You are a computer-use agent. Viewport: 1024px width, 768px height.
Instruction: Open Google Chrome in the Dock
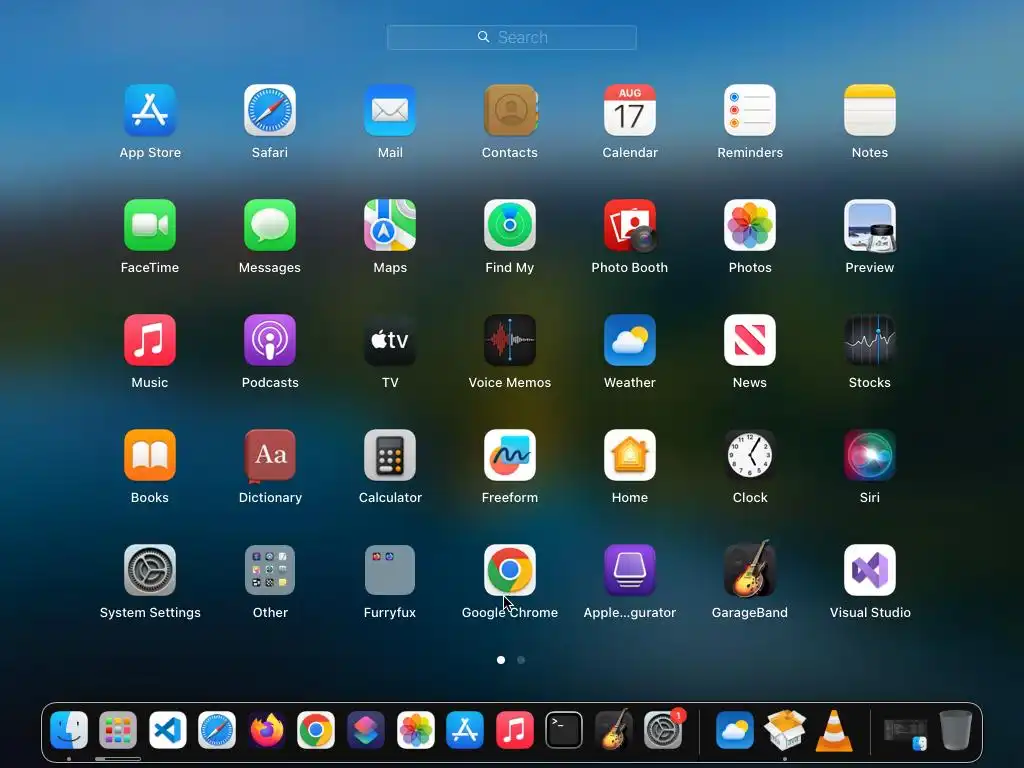[x=316, y=729]
